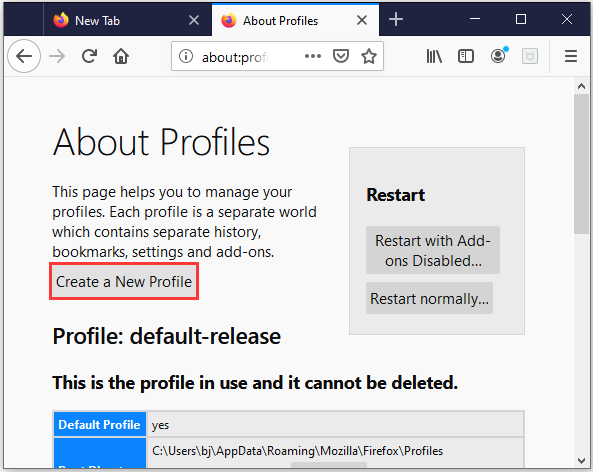The width and height of the screenshot is (593, 472).
Task: Click the greyed extension icon in toolbar
Action: [530, 56]
